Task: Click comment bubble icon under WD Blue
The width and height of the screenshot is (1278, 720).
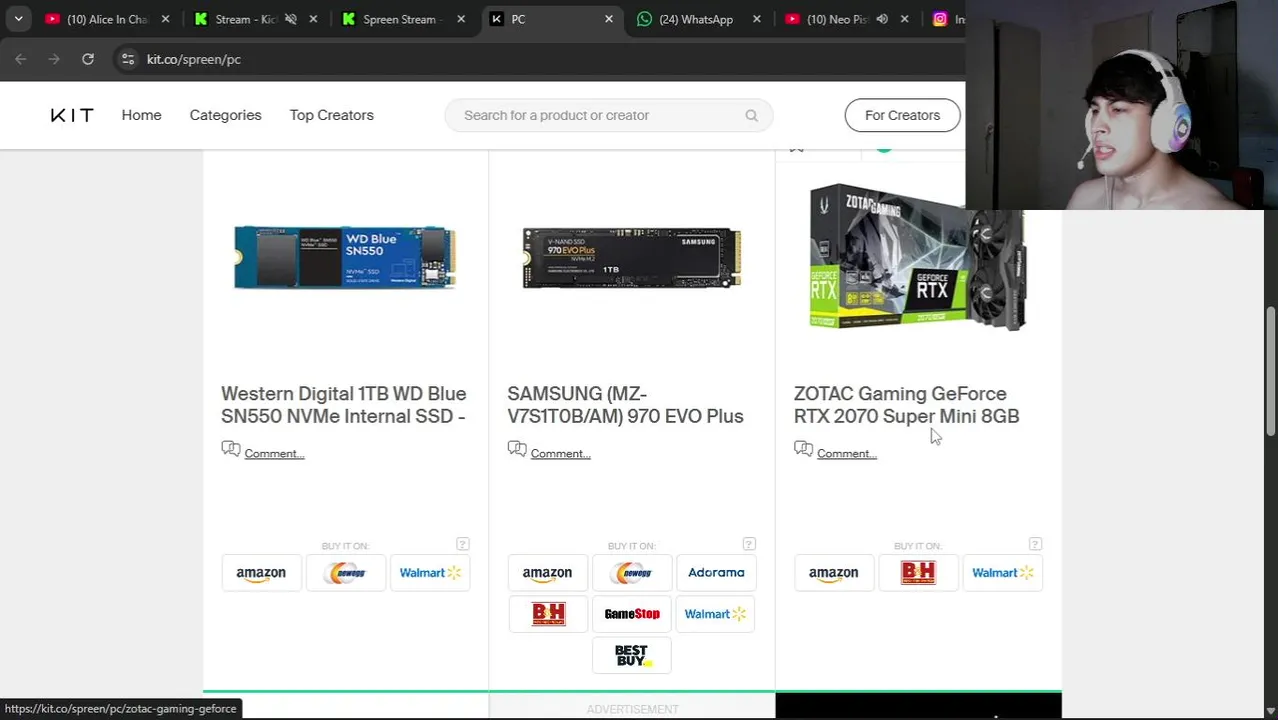Action: coord(231,450)
